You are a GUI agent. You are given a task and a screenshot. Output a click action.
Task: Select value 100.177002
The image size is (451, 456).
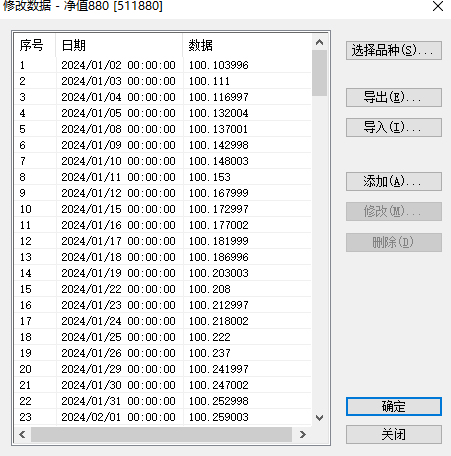pyautogui.click(x=219, y=225)
